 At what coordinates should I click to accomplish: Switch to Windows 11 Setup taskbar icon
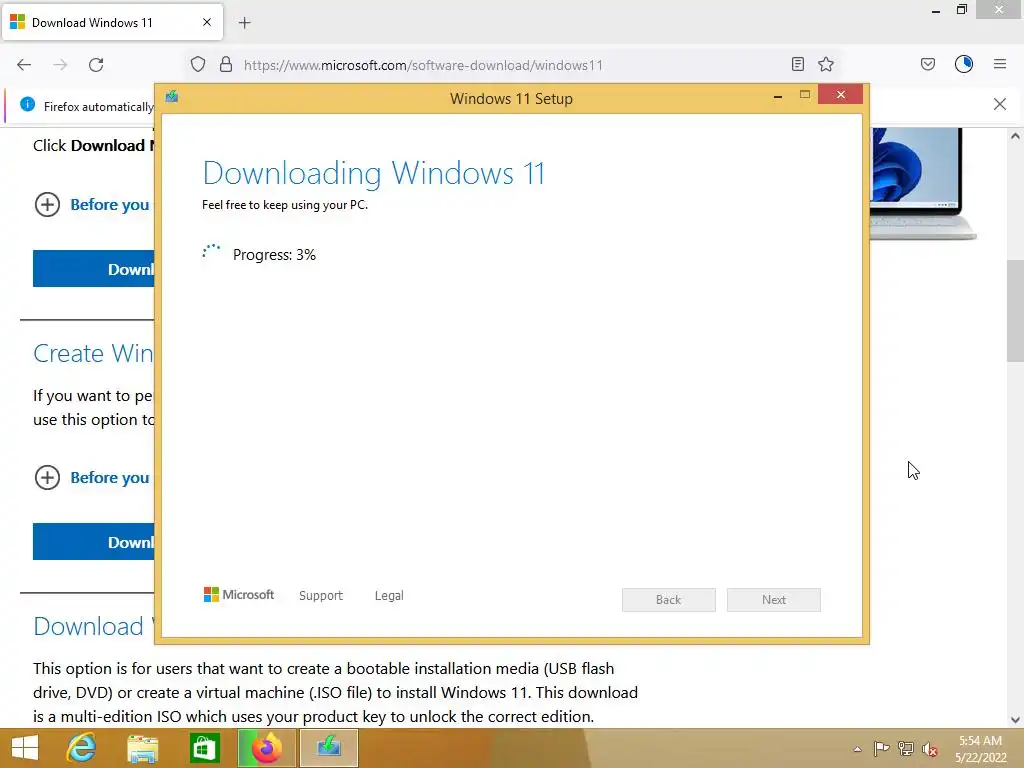pyautogui.click(x=328, y=748)
